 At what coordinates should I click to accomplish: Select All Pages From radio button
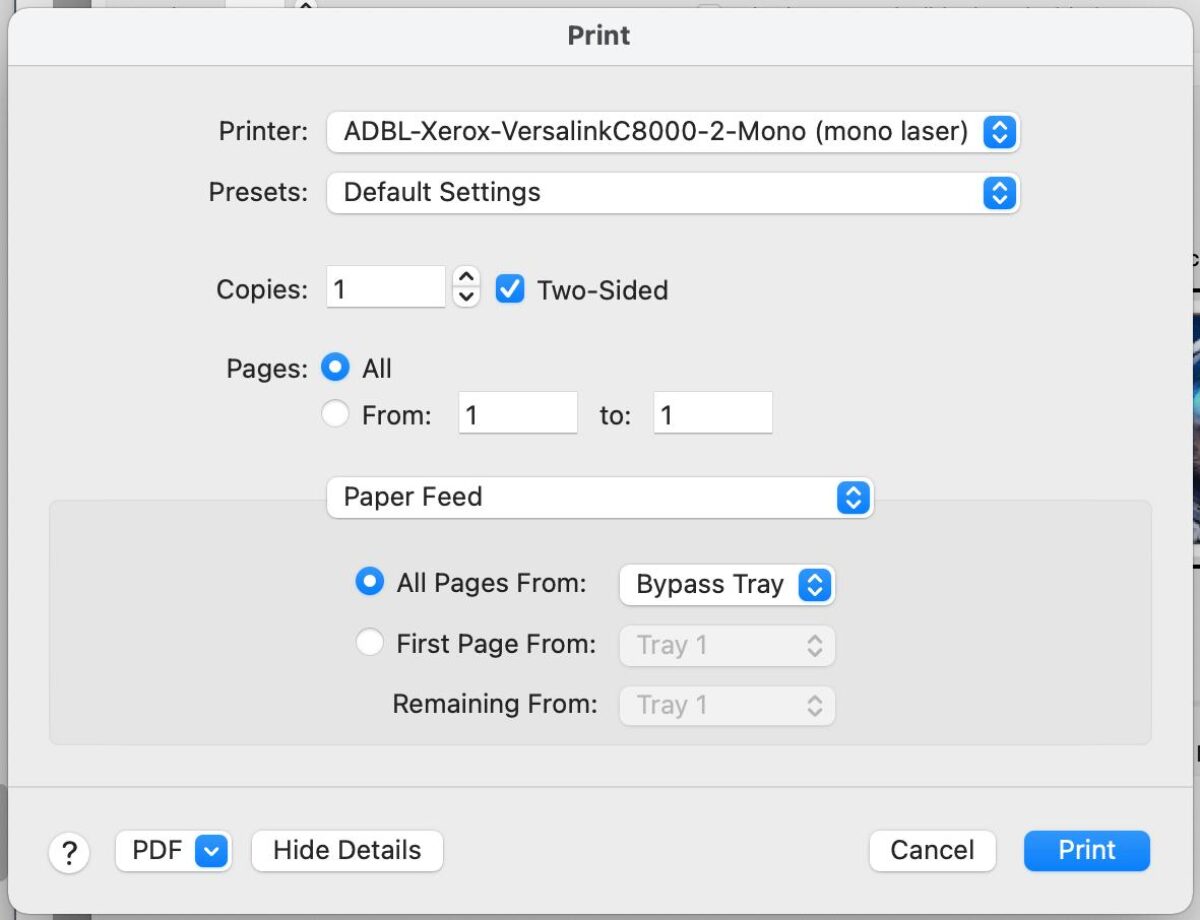[x=370, y=582]
